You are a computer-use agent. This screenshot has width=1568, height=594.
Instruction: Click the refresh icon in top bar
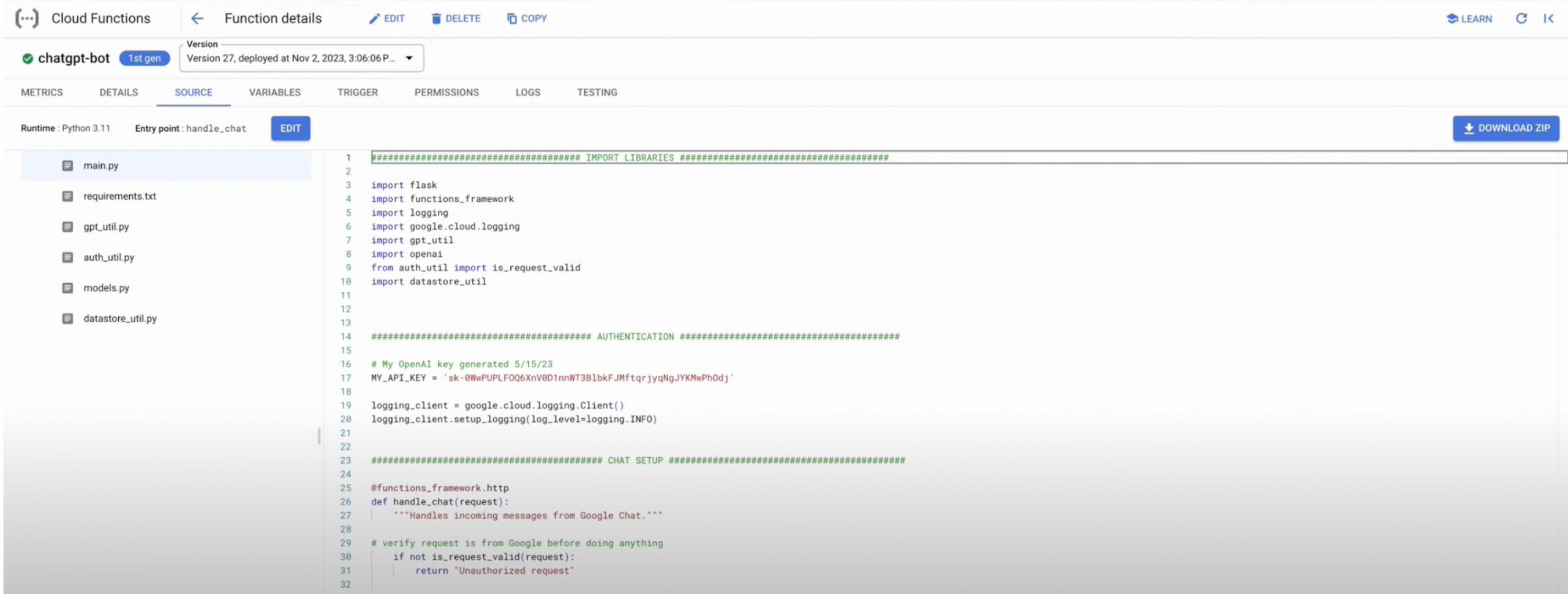tap(1521, 18)
